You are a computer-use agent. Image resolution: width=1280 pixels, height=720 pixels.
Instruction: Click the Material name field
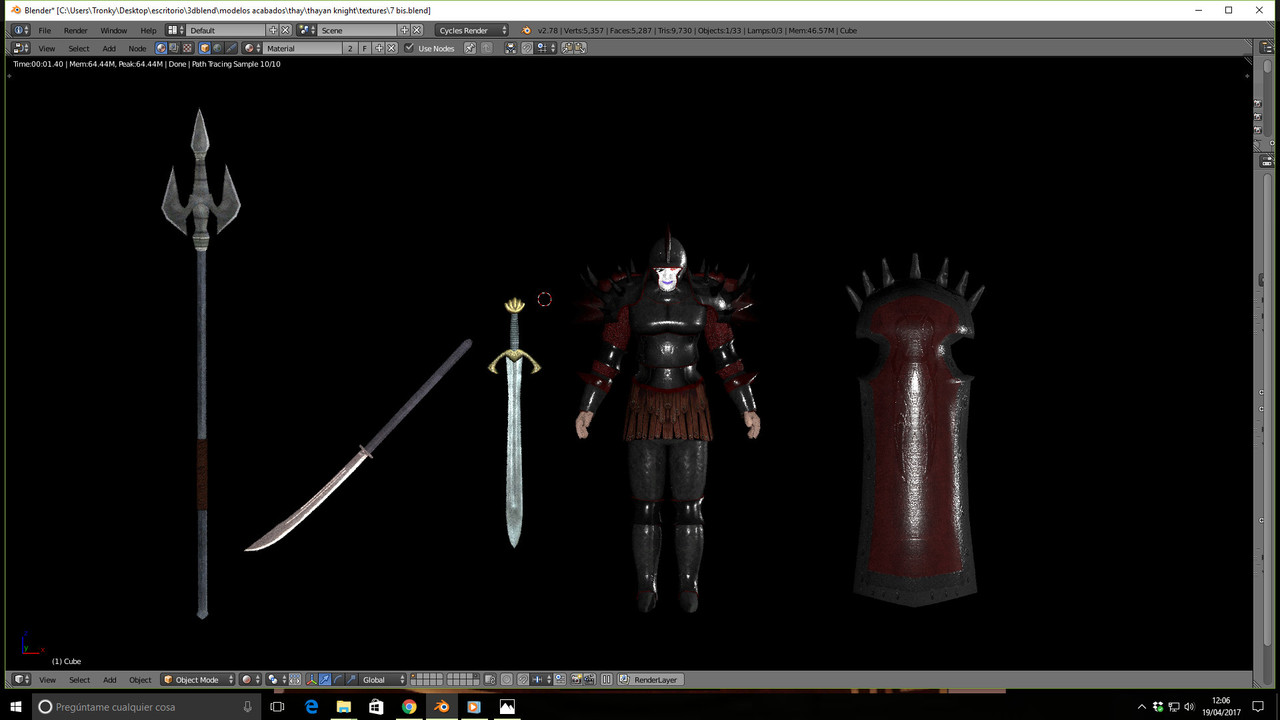pos(303,48)
